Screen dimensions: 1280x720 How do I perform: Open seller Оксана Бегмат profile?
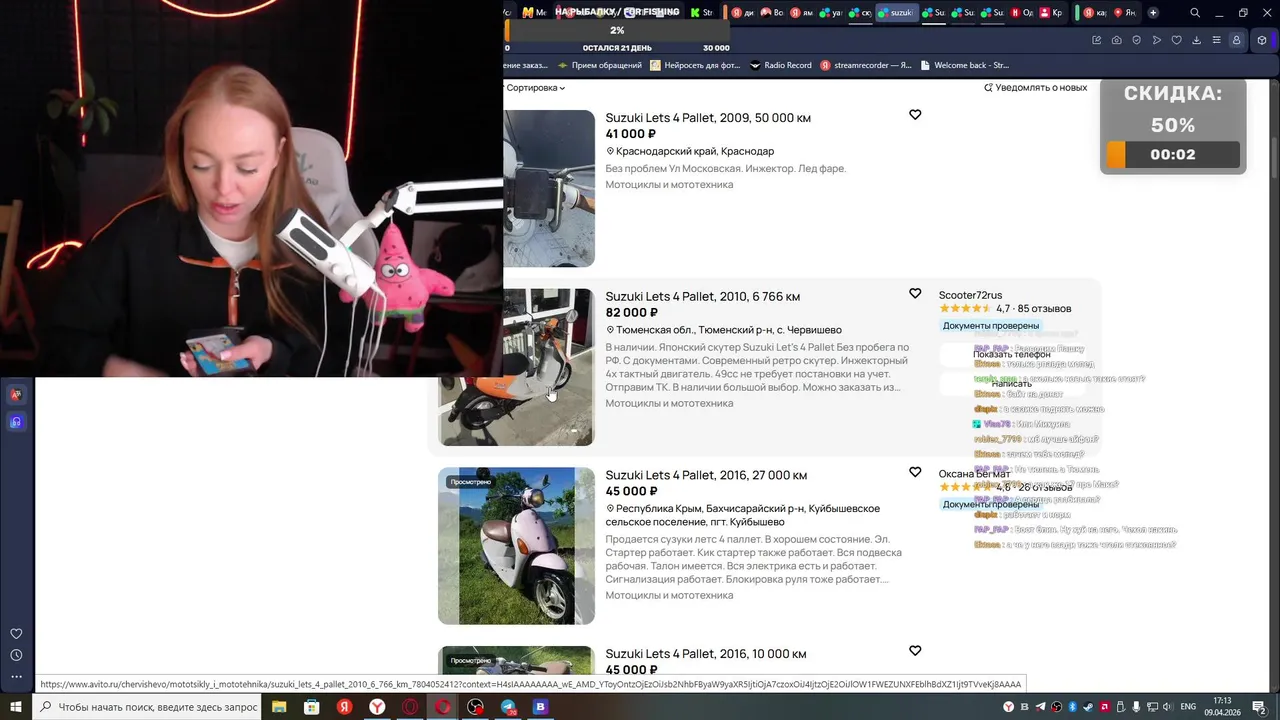point(974,474)
